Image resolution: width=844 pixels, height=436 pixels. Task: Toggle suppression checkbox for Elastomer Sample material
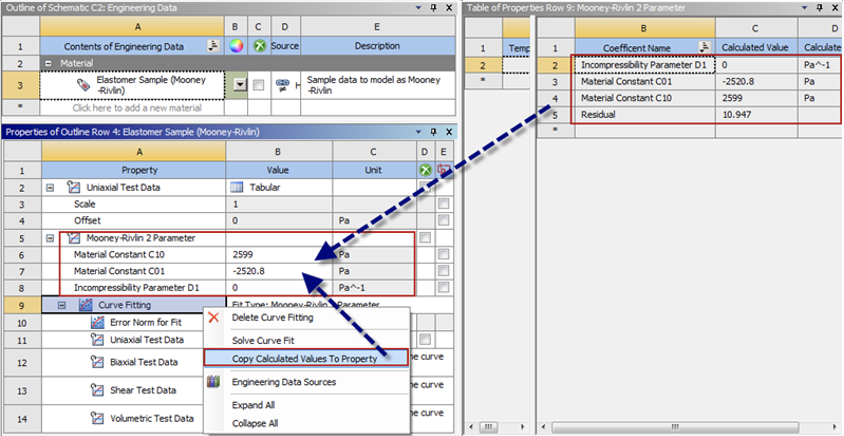point(259,85)
